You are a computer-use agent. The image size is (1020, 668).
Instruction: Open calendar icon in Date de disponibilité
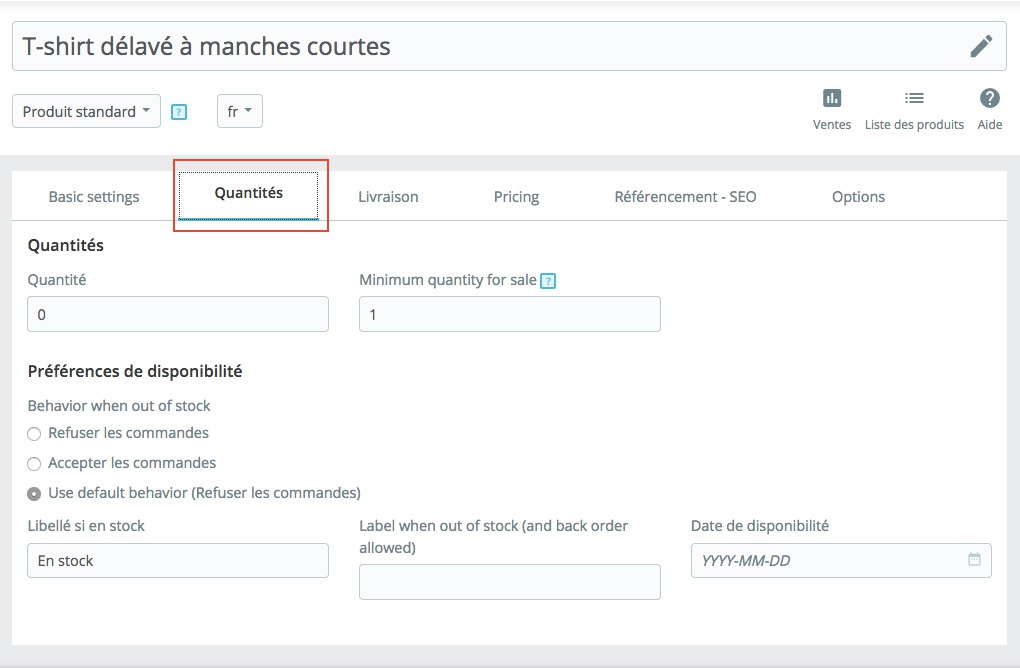tap(974, 560)
